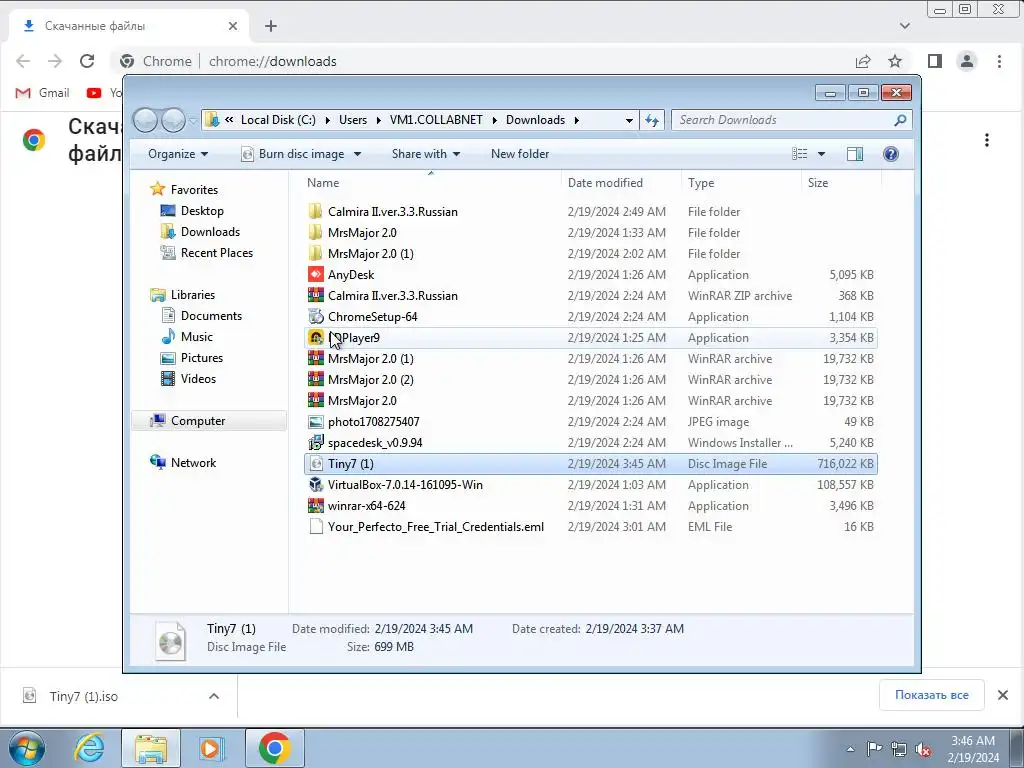Expand address bar previous locations dropdown
The image size is (1024, 768).
point(629,120)
